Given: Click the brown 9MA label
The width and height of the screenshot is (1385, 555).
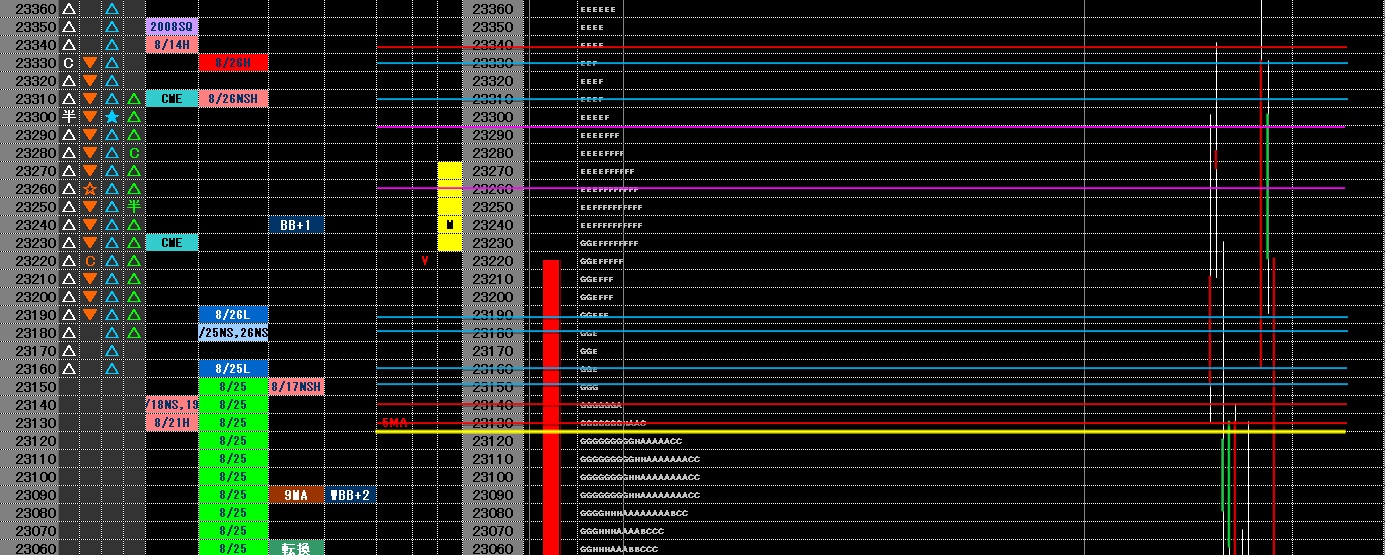Looking at the screenshot, I should (296, 495).
